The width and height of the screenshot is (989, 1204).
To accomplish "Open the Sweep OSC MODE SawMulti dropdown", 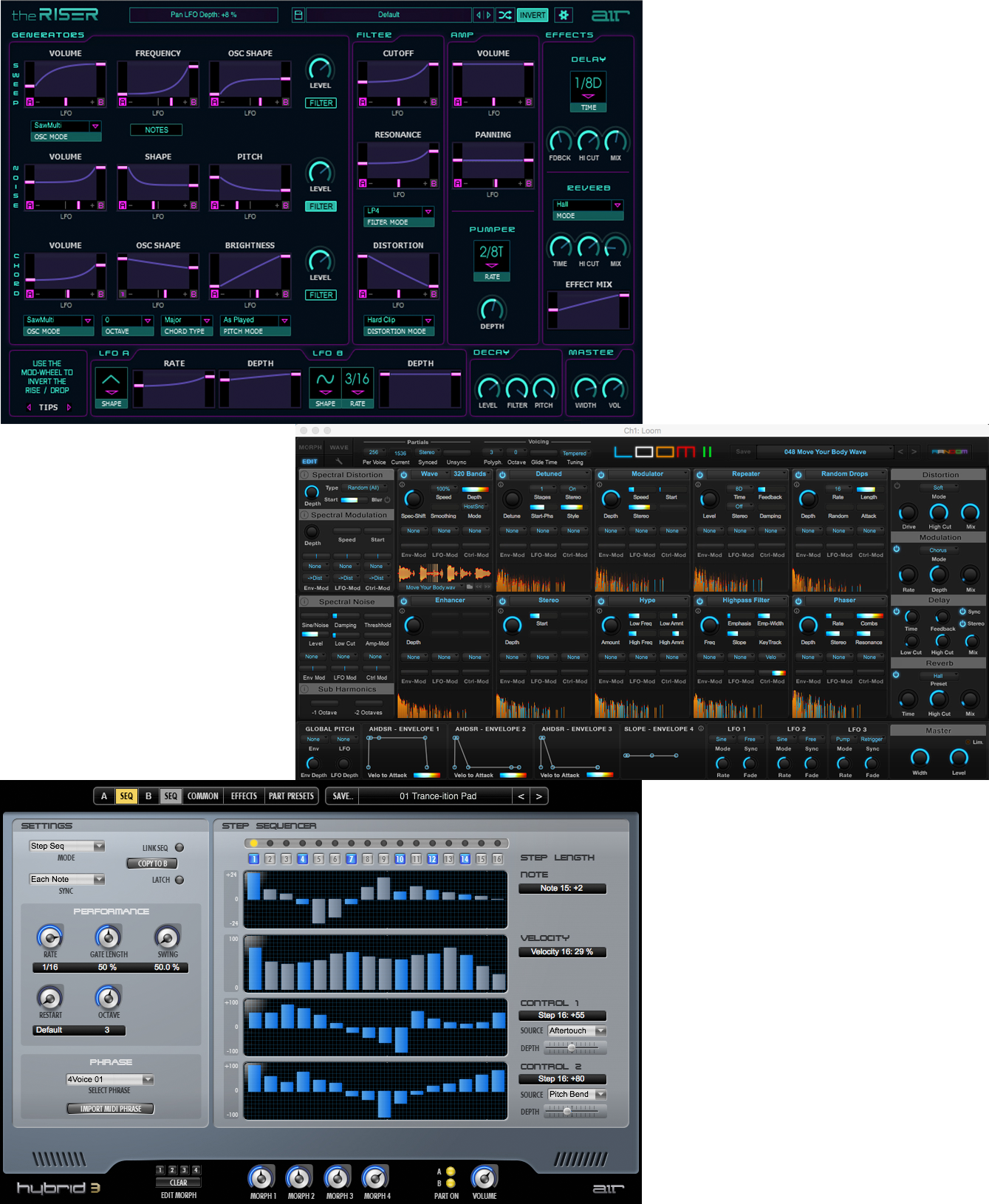I will (x=66, y=126).
